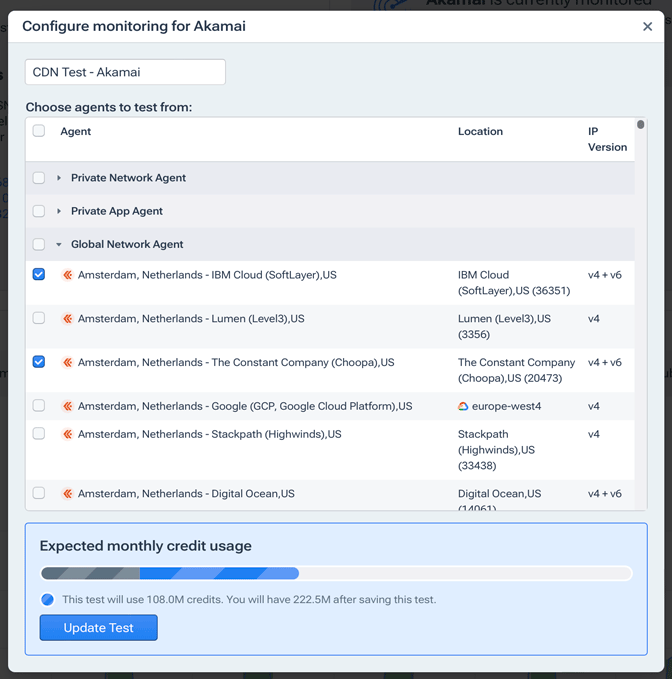Screen dimensions: 672x679
Task: Click the test name field "CDN Test - Akamai"
Action: (x=125, y=72)
